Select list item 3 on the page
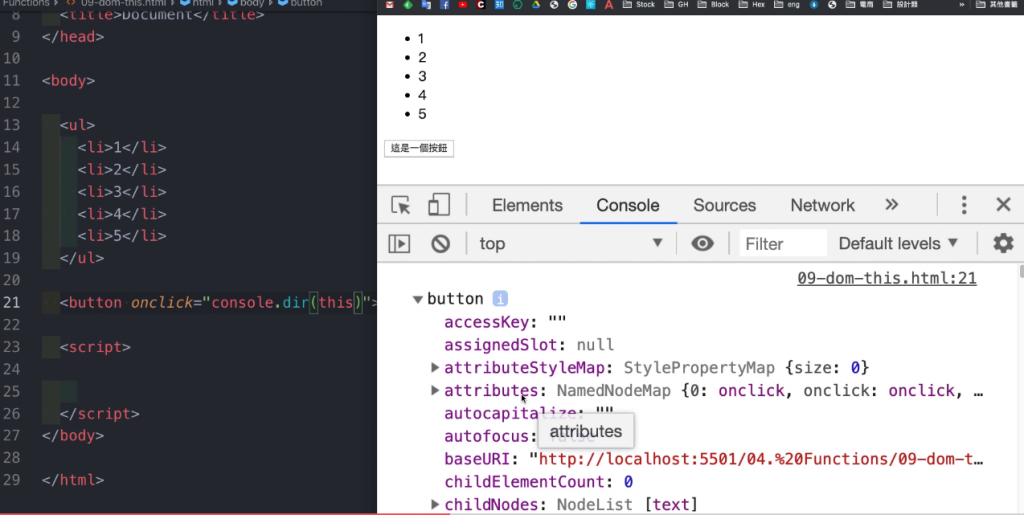The image size is (1024, 515). pyautogui.click(x=422, y=76)
